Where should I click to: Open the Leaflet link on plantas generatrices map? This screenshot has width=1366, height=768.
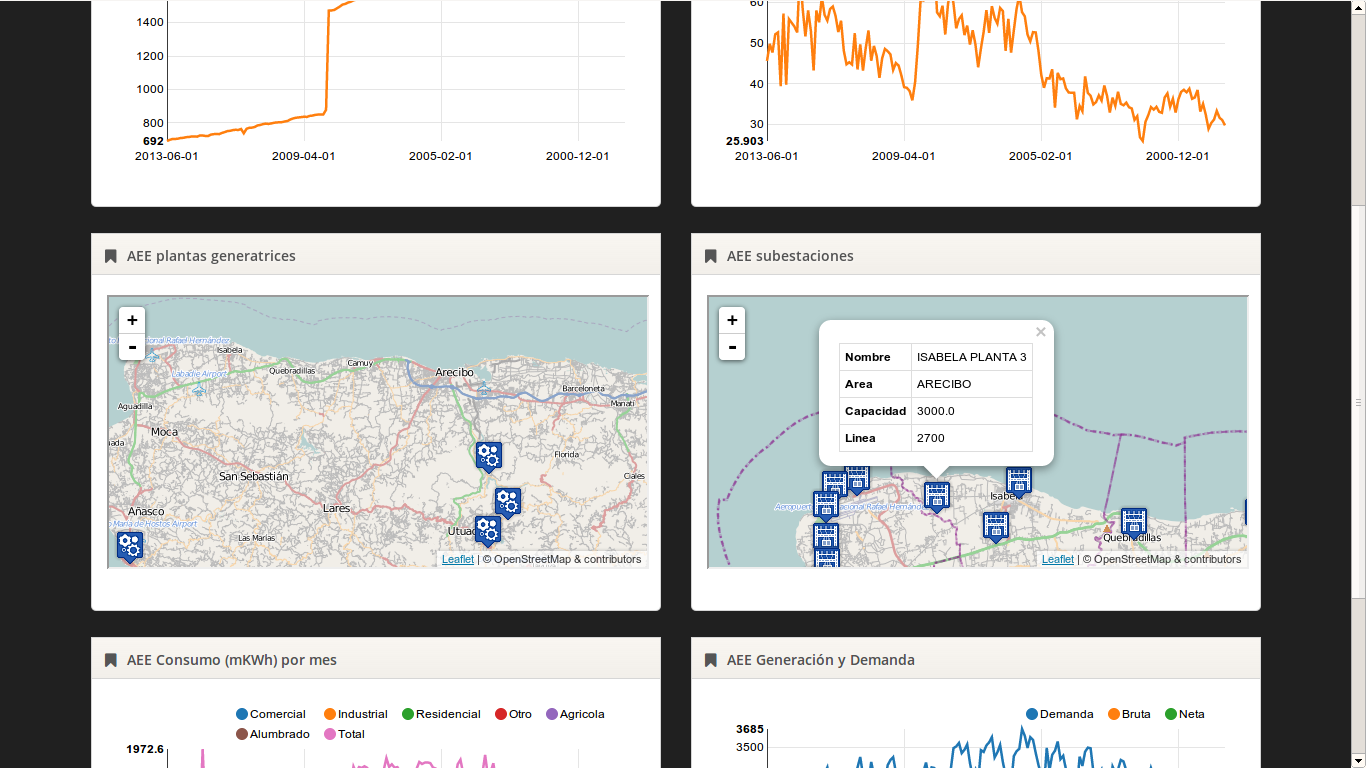click(x=458, y=559)
